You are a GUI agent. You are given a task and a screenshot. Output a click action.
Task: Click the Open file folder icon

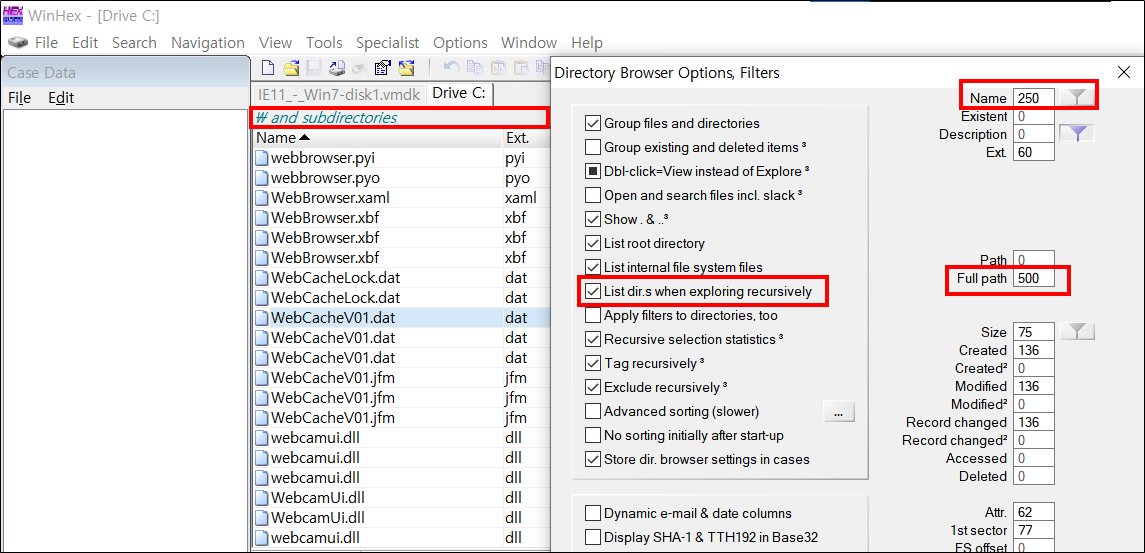291,69
